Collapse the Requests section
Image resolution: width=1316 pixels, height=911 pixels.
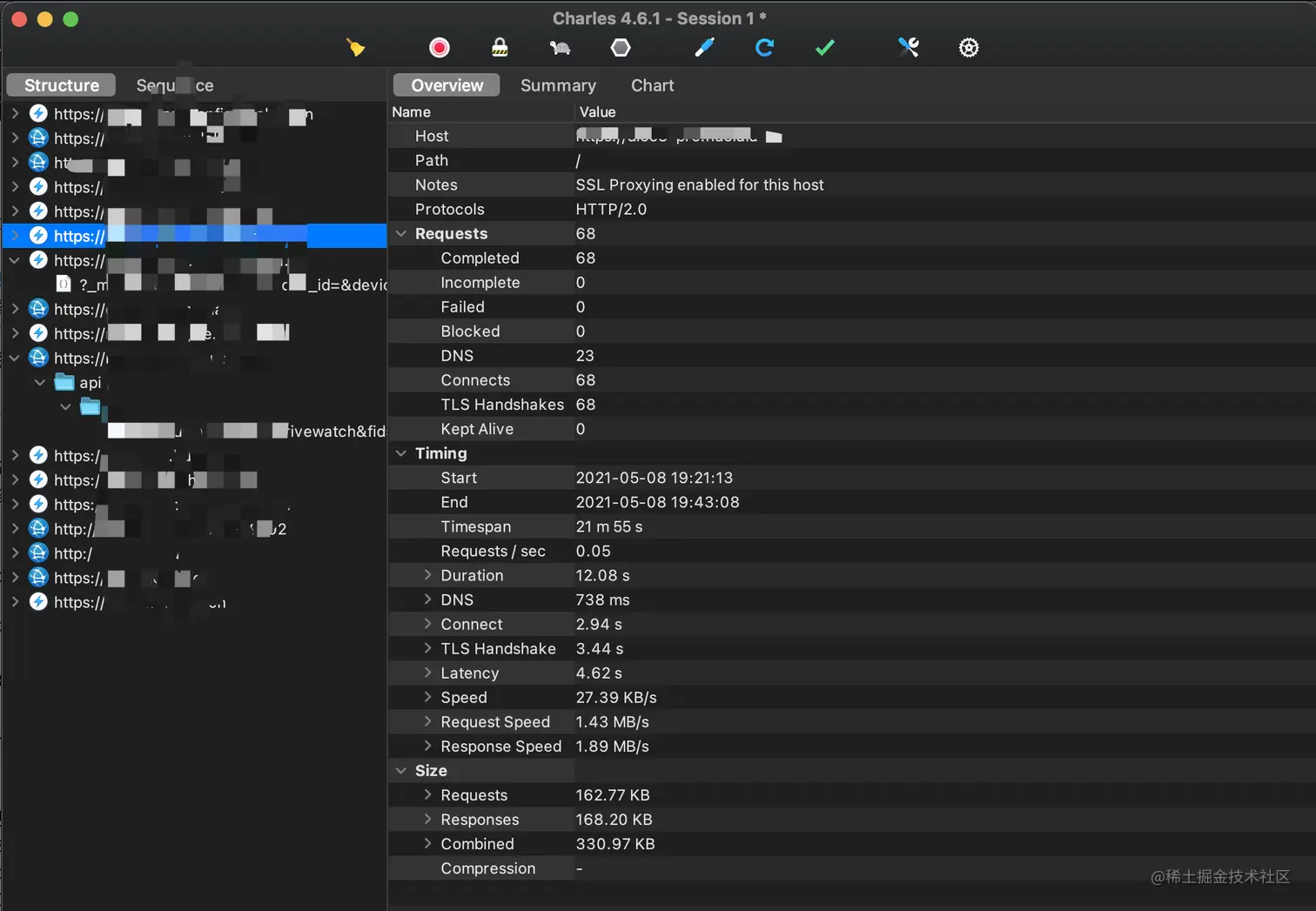401,234
